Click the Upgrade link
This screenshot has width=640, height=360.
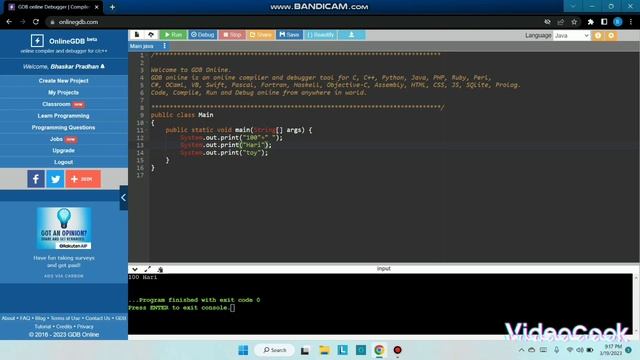pyautogui.click(x=64, y=151)
